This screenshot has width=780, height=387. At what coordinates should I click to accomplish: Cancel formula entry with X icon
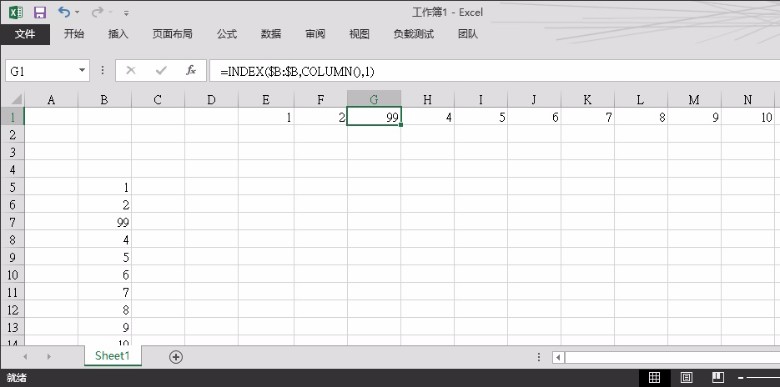pos(131,71)
